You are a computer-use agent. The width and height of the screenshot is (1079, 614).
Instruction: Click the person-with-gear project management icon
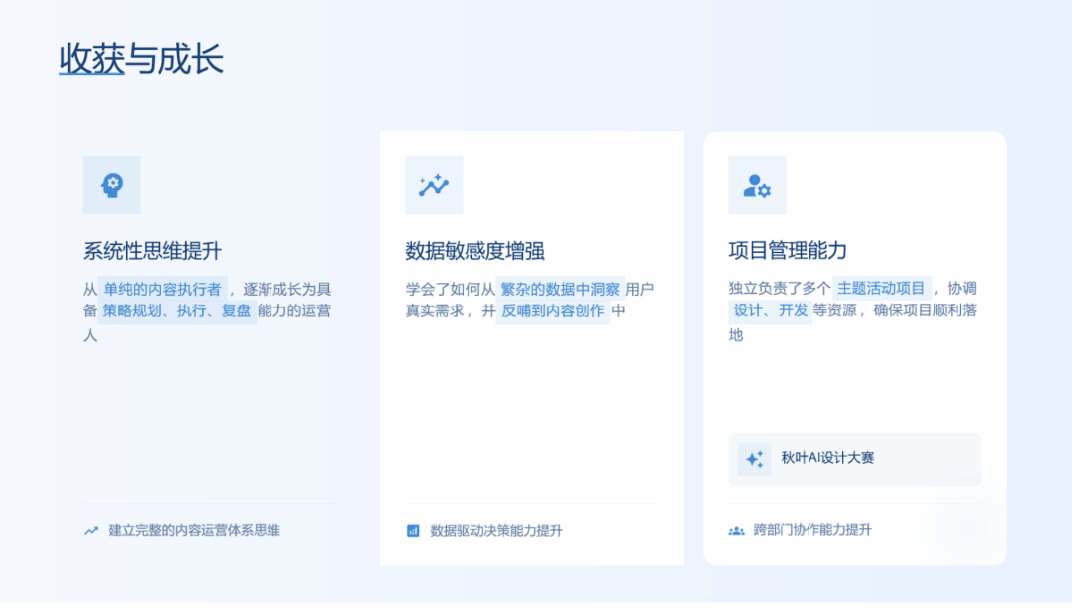tap(757, 185)
